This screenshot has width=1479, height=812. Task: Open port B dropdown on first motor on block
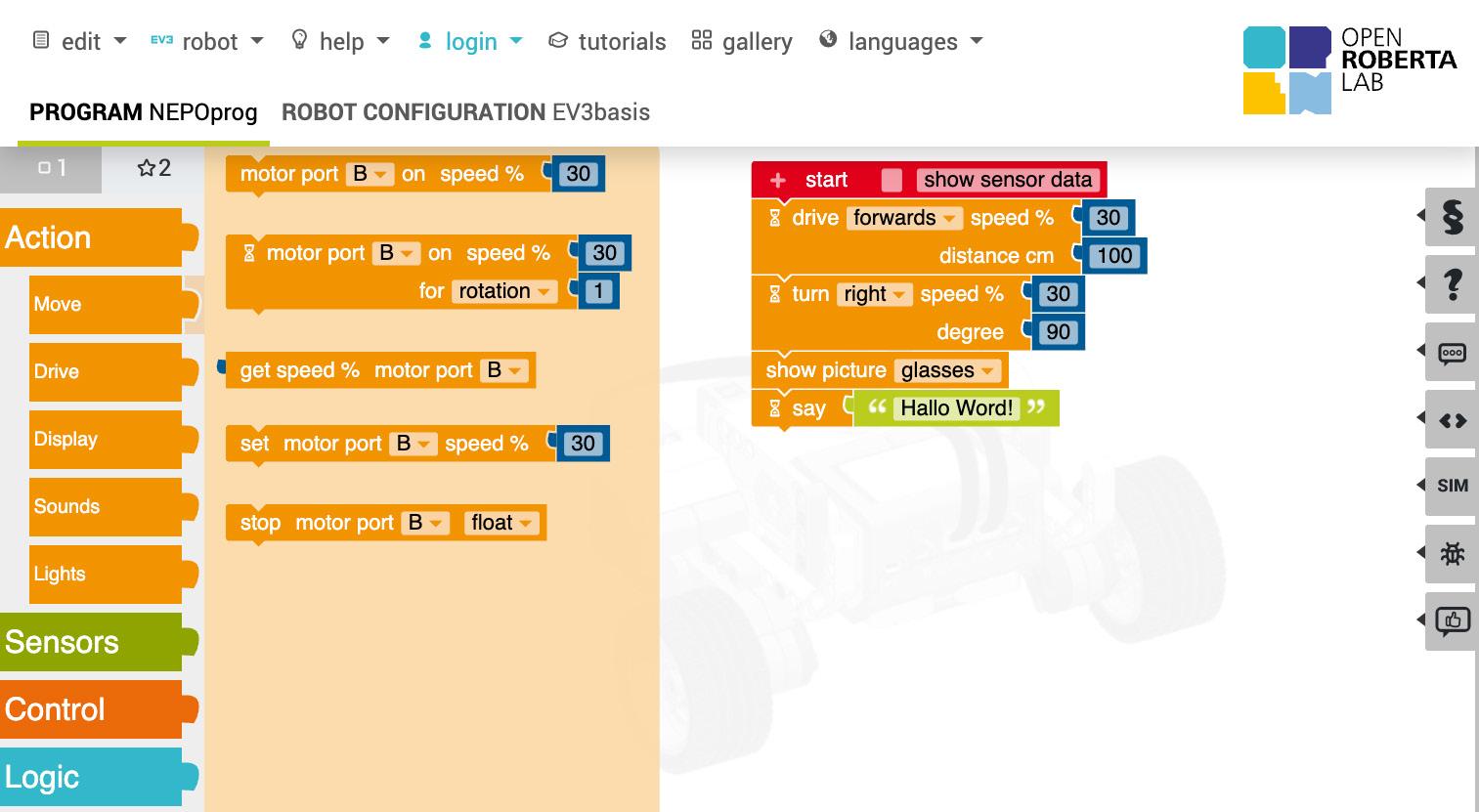point(370,174)
